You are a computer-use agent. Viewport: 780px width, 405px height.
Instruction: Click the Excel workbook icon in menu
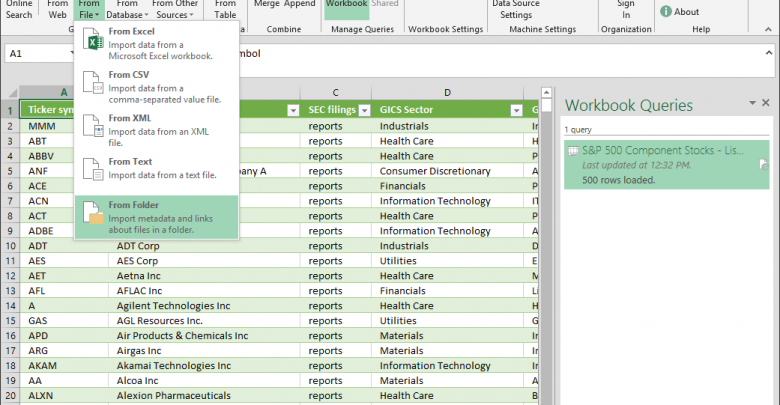(93, 40)
